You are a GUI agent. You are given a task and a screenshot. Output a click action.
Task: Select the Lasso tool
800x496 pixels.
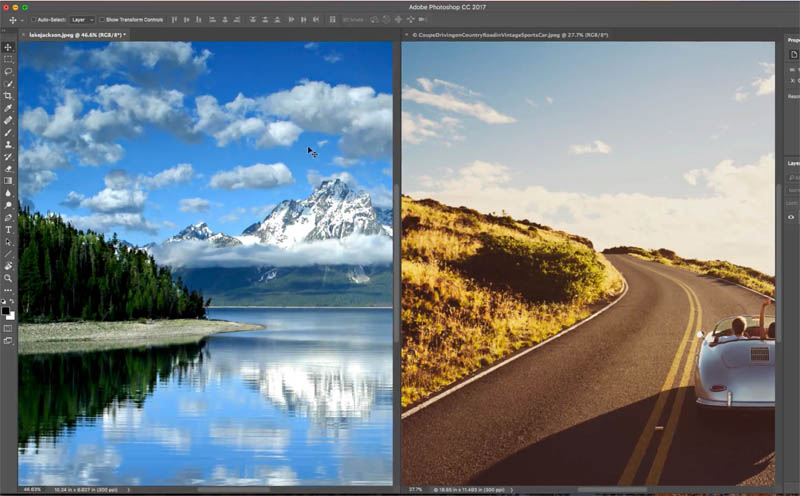pos(8,71)
